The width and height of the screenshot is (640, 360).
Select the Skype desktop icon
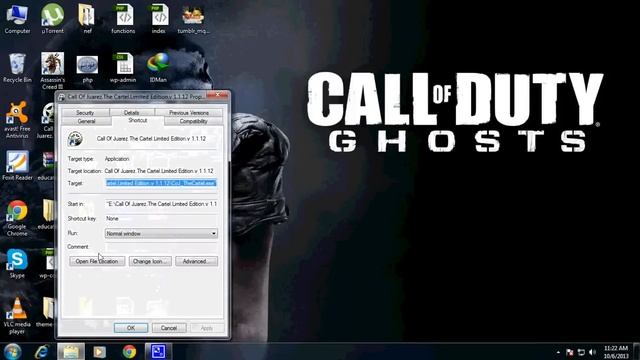pyautogui.click(x=17, y=264)
